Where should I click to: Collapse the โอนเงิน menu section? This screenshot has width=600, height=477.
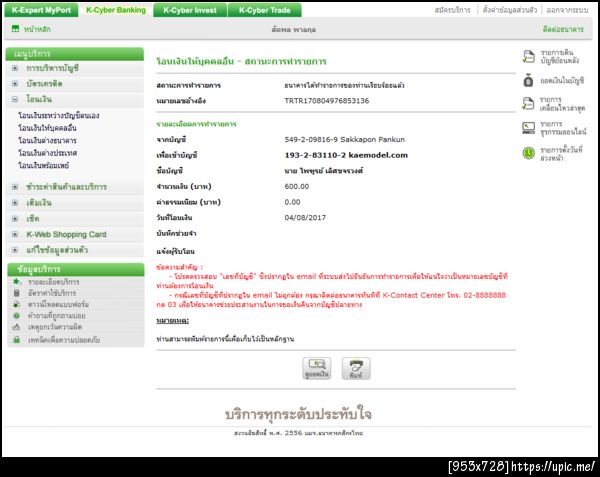coord(15,99)
